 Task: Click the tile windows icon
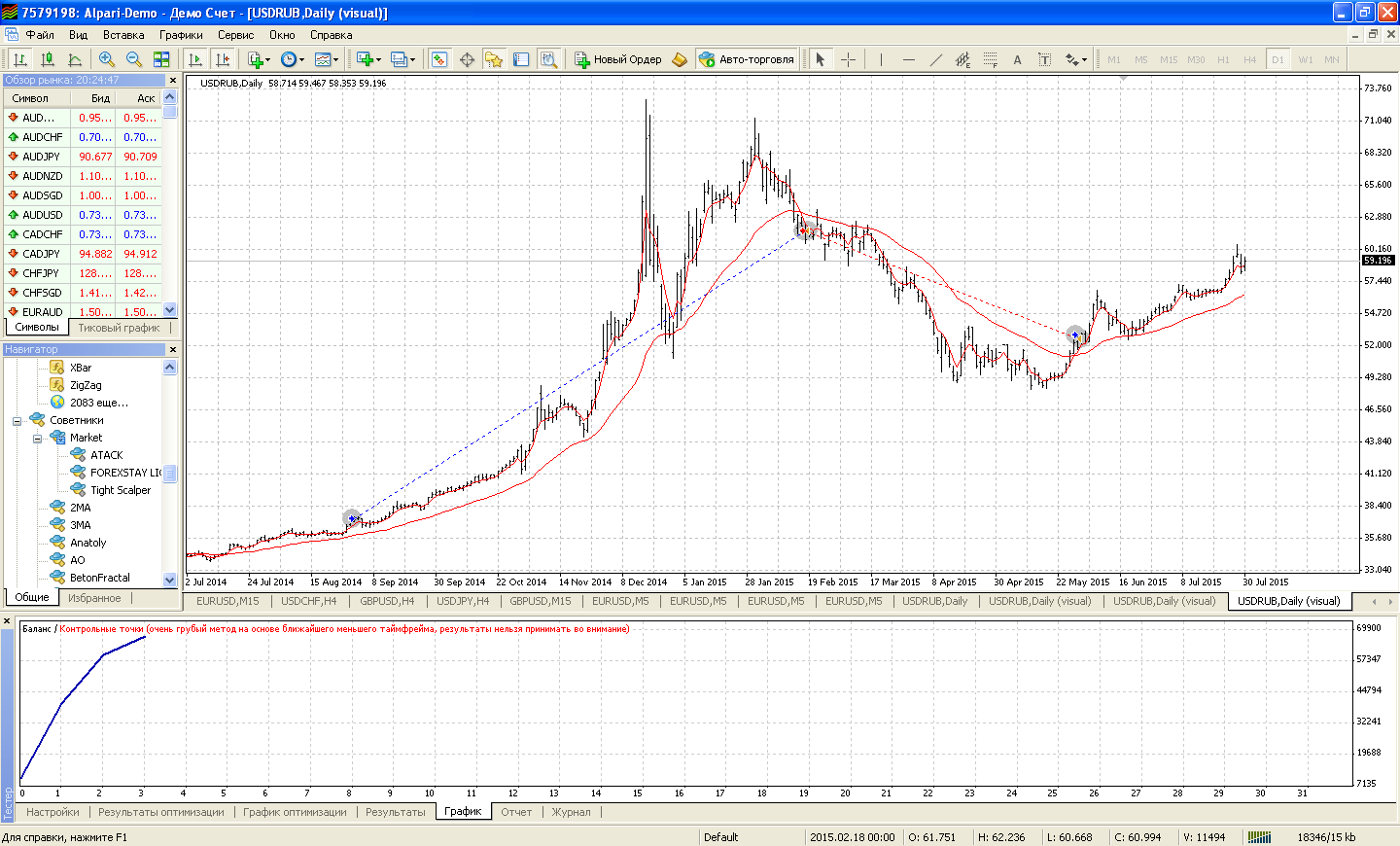click(x=161, y=59)
